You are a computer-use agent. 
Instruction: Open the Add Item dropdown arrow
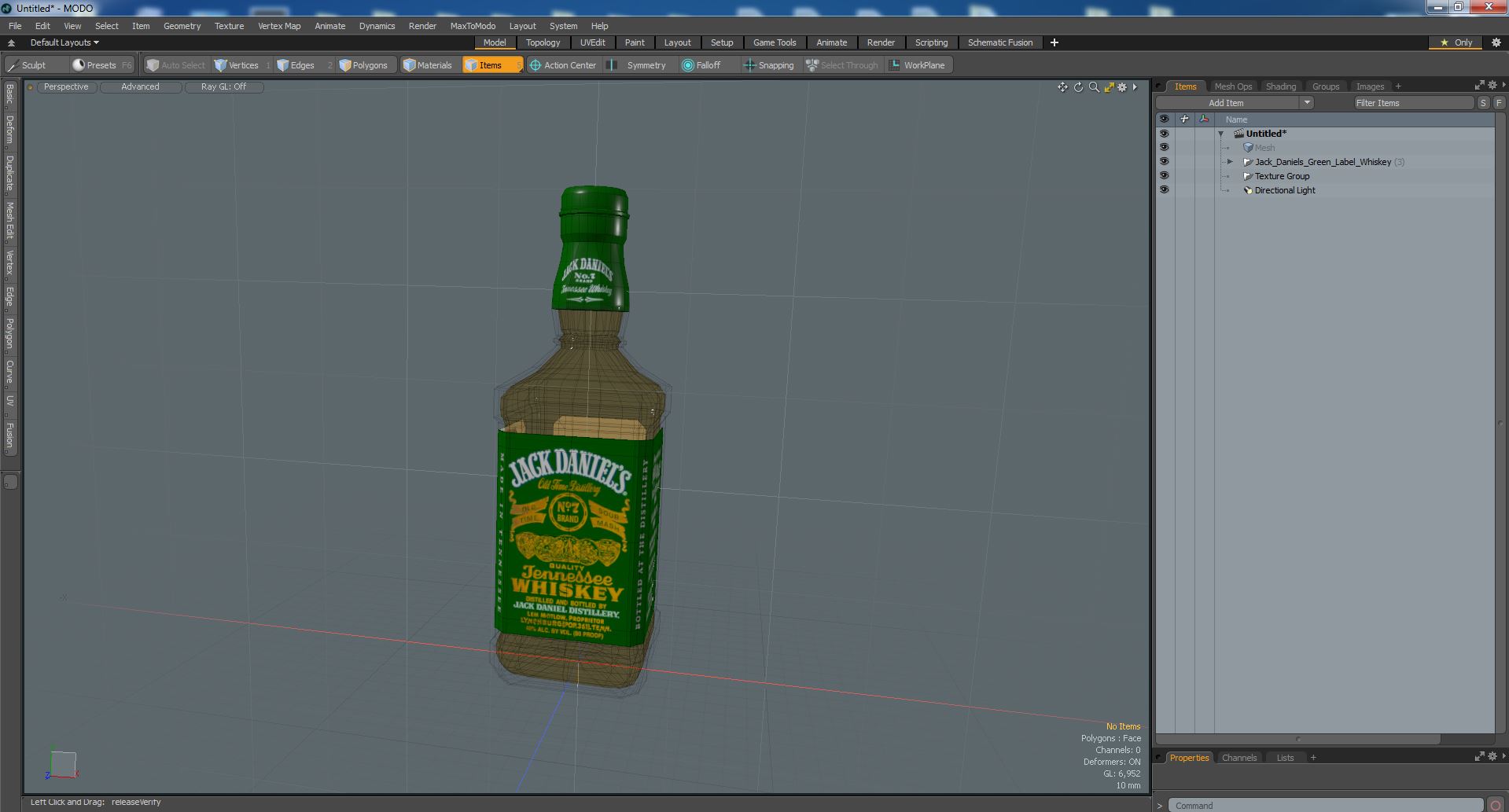(1307, 103)
